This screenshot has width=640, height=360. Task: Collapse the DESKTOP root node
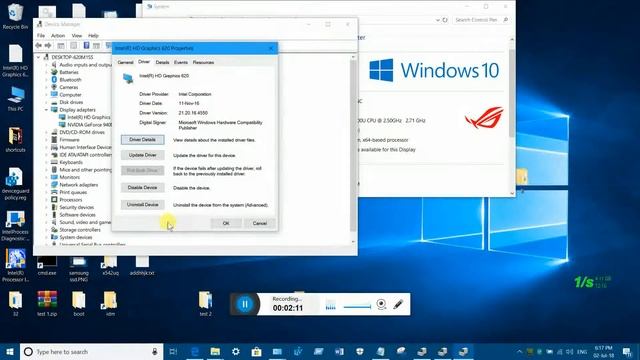pos(39,57)
